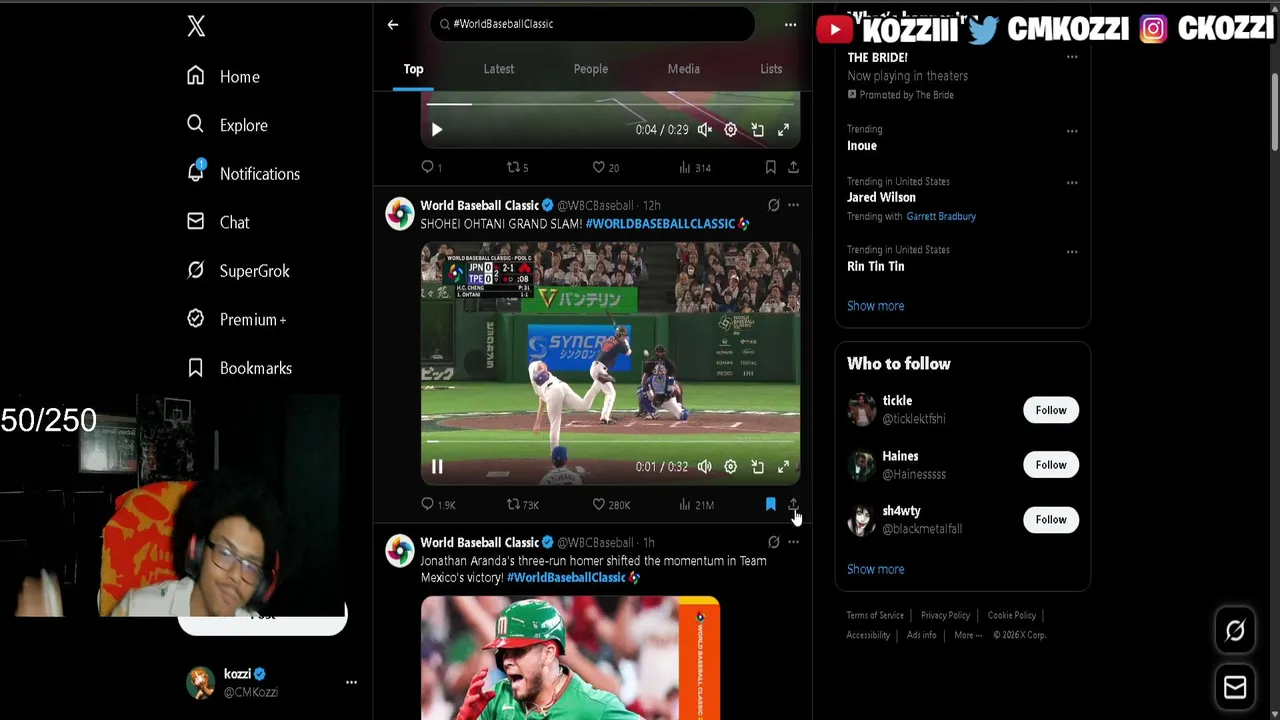Click the #WorldBaseballClassic search field

pos(592,24)
